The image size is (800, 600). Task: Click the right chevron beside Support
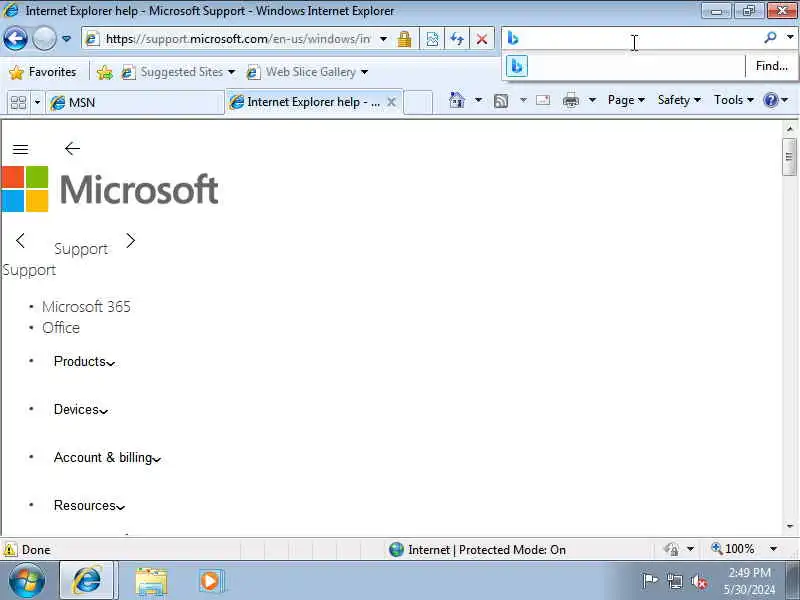pos(131,240)
